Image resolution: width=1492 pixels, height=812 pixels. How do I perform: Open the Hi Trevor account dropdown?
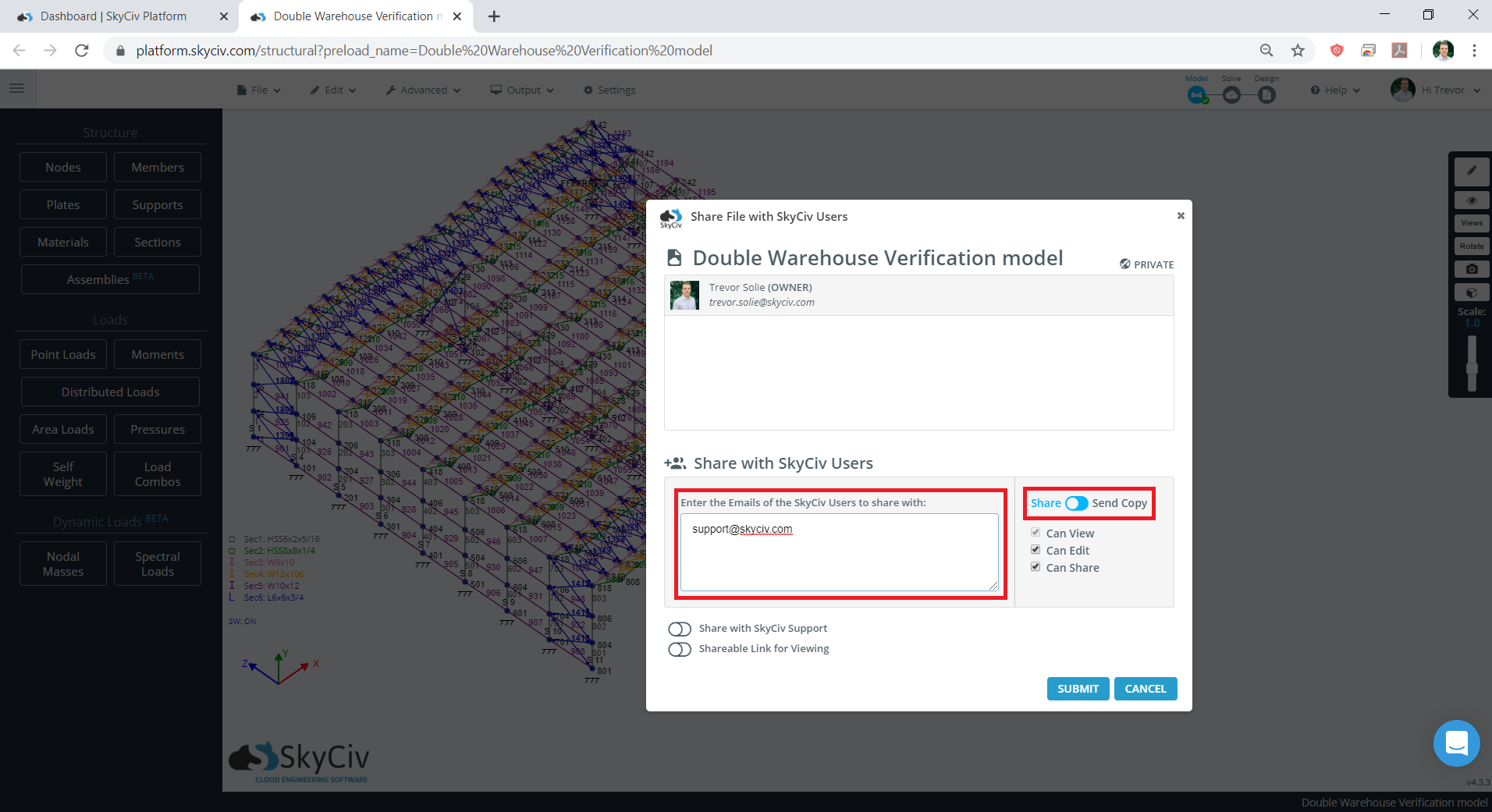pyautogui.click(x=1451, y=90)
